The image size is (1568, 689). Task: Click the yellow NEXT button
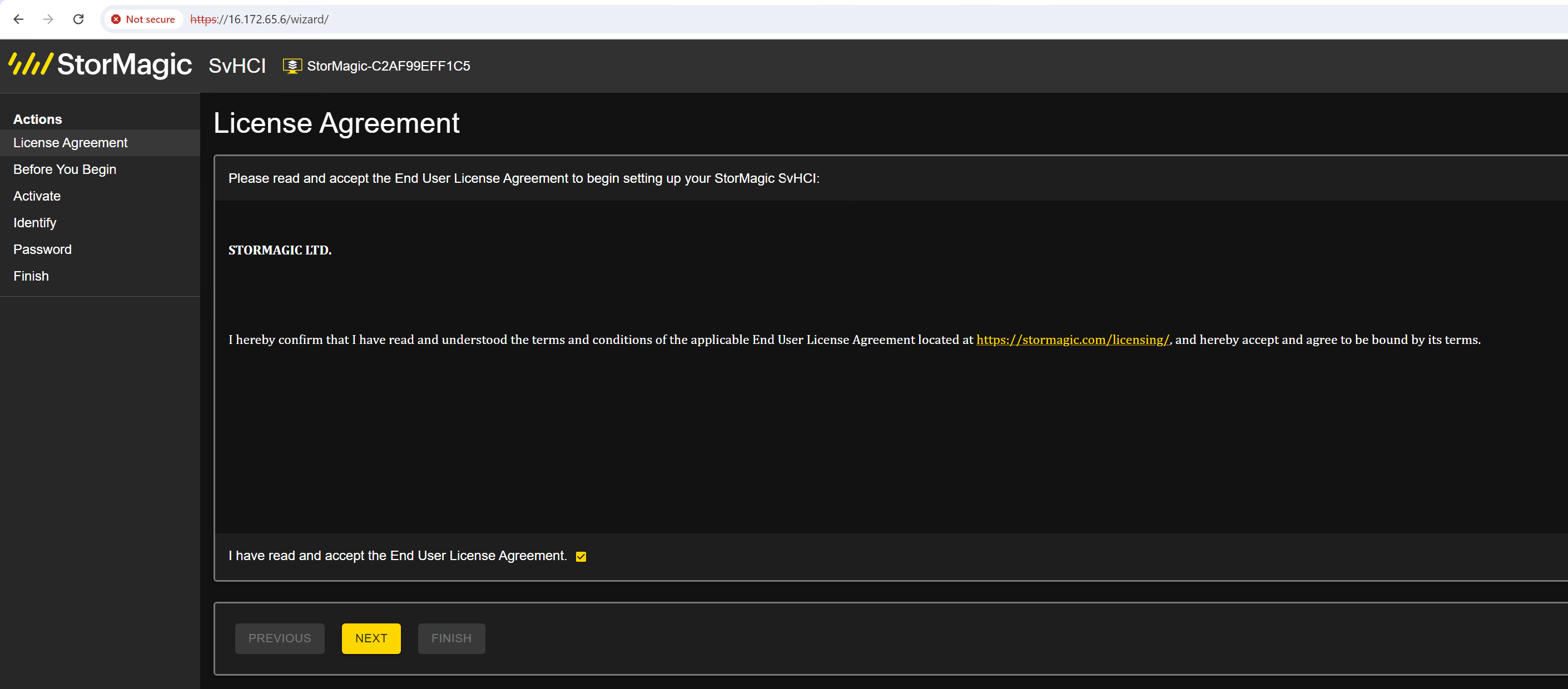[371, 638]
